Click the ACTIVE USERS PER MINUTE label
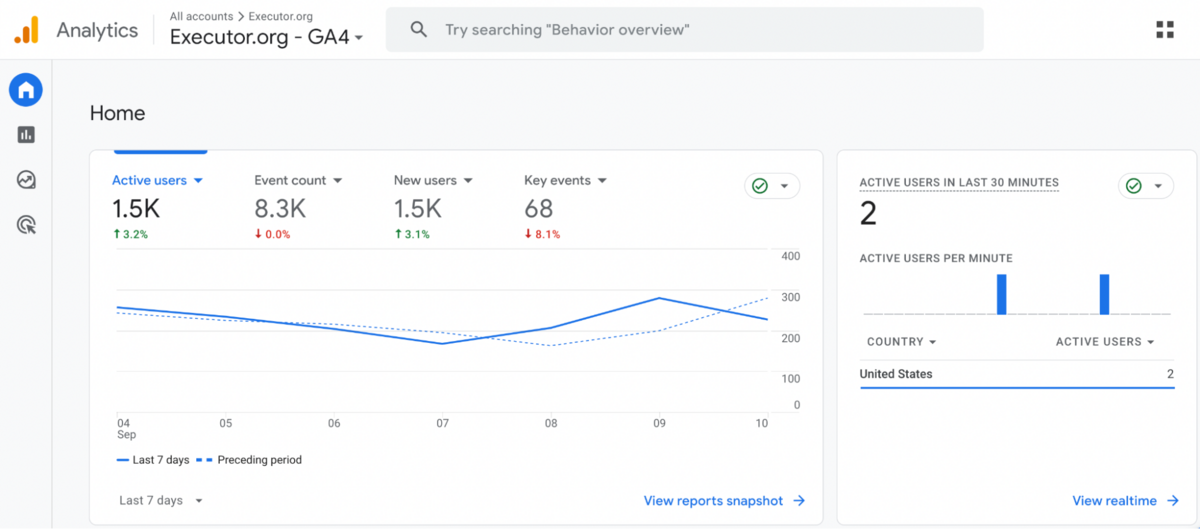Viewport: 1200px width, 529px height. click(936, 258)
